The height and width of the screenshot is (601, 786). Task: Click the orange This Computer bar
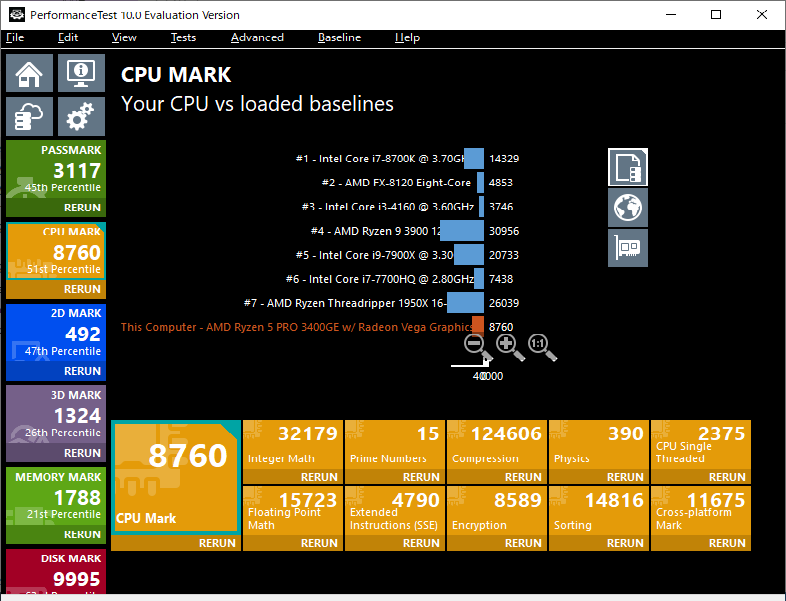tap(478, 325)
